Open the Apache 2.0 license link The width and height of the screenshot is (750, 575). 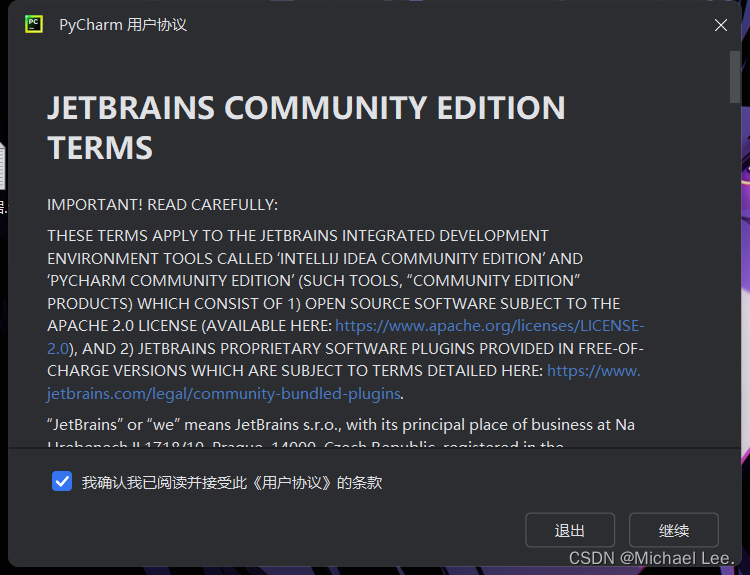[490, 326]
